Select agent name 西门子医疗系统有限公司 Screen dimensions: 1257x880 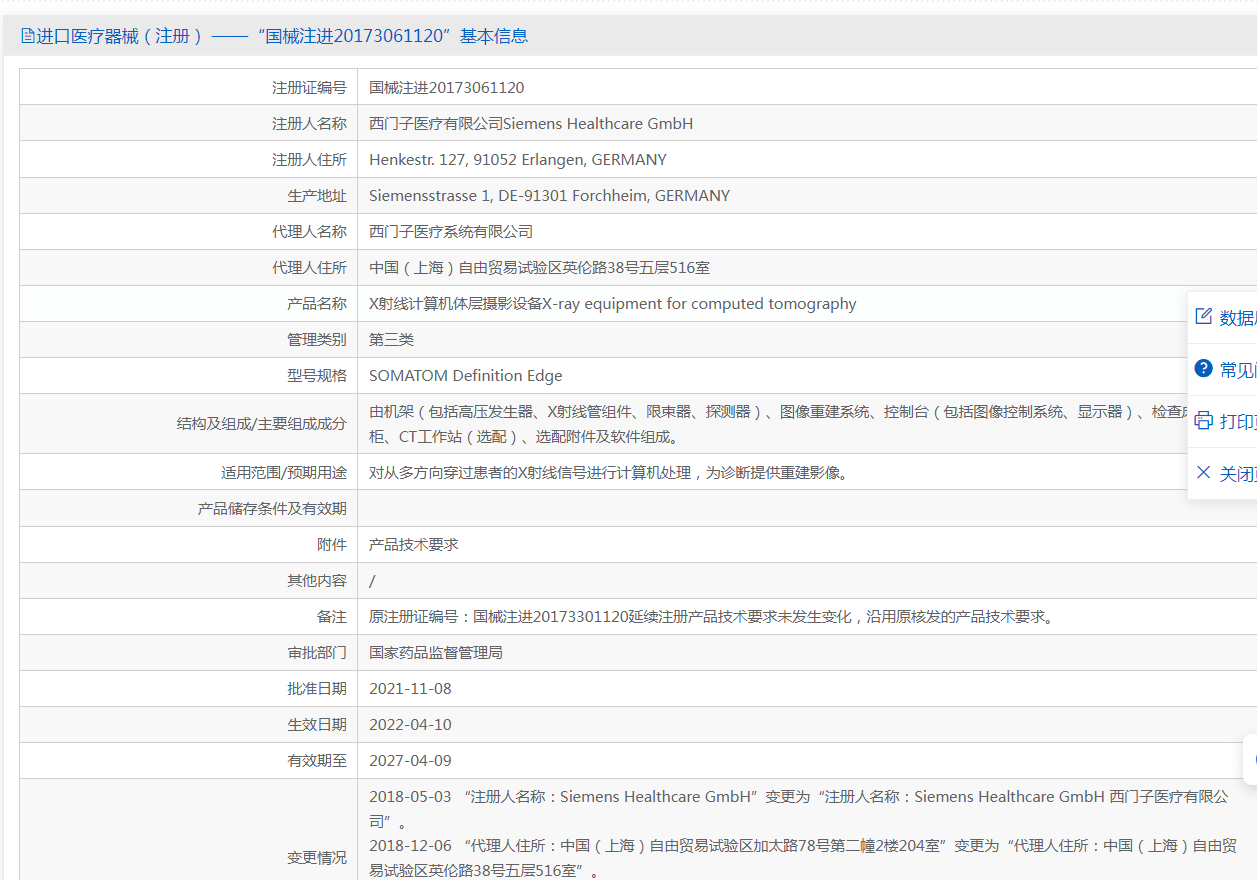[451, 232]
